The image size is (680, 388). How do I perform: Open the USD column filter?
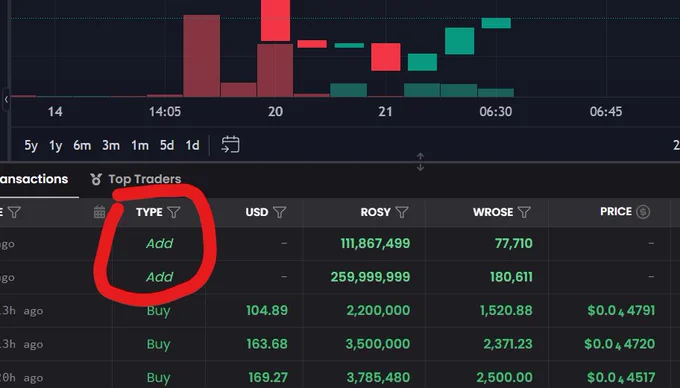pyautogui.click(x=280, y=212)
